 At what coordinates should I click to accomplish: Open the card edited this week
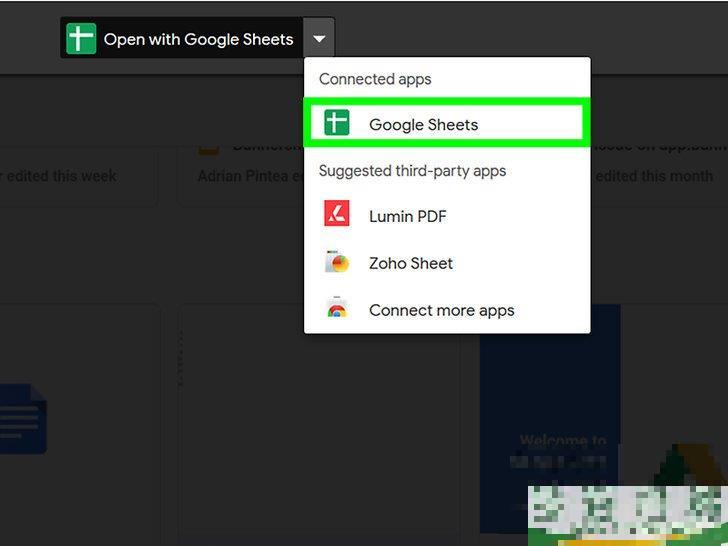[x=70, y=172]
